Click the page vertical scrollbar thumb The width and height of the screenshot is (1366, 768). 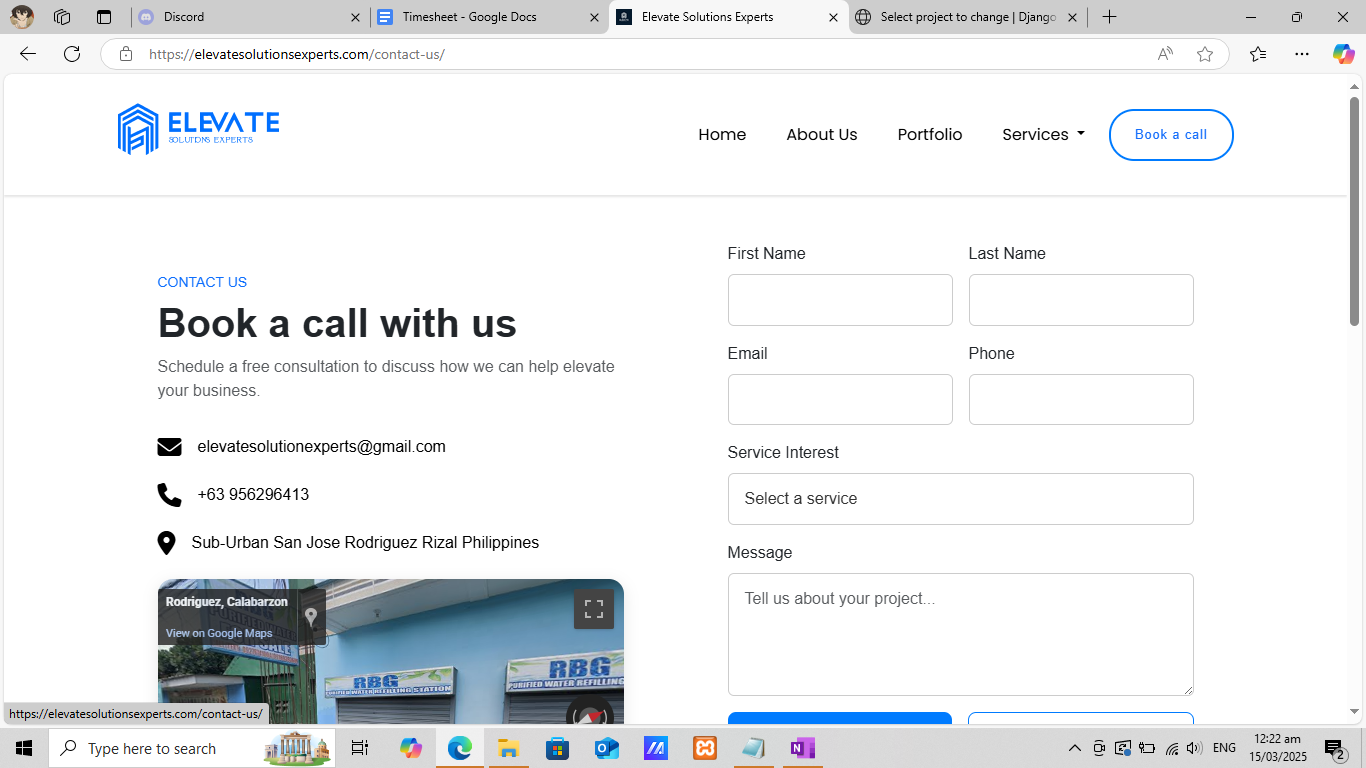tap(1355, 211)
